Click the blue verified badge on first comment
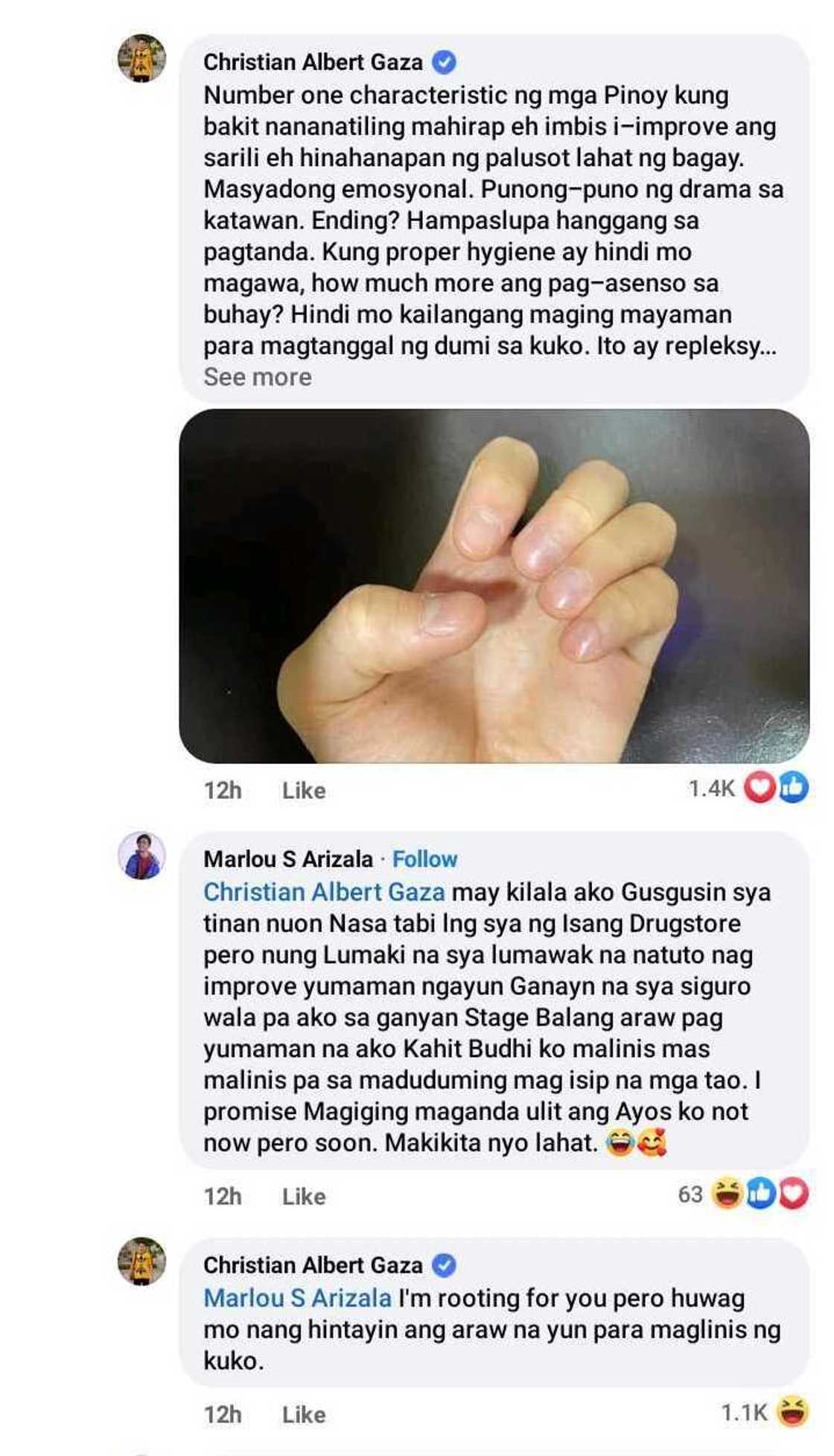Viewport: 834px width, 1456px height. [445, 63]
